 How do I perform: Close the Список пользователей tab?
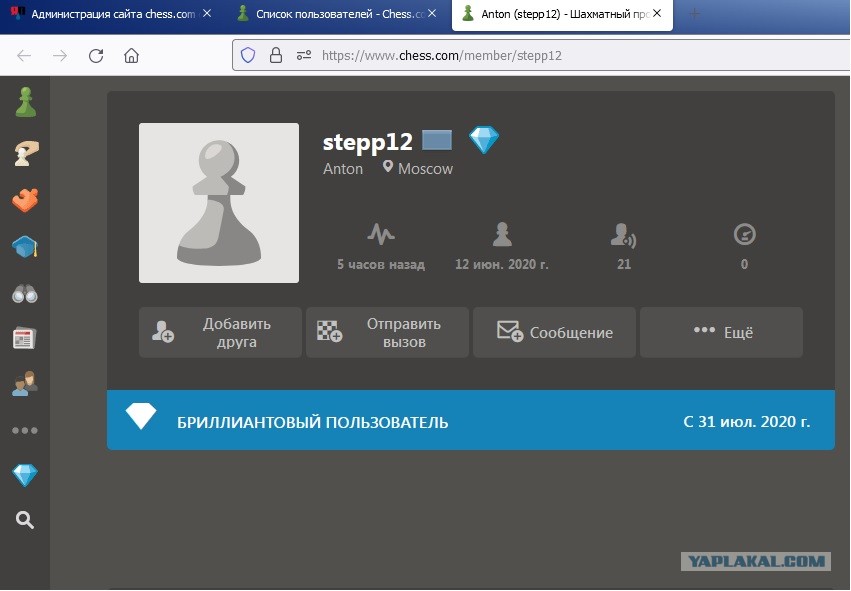click(x=431, y=14)
